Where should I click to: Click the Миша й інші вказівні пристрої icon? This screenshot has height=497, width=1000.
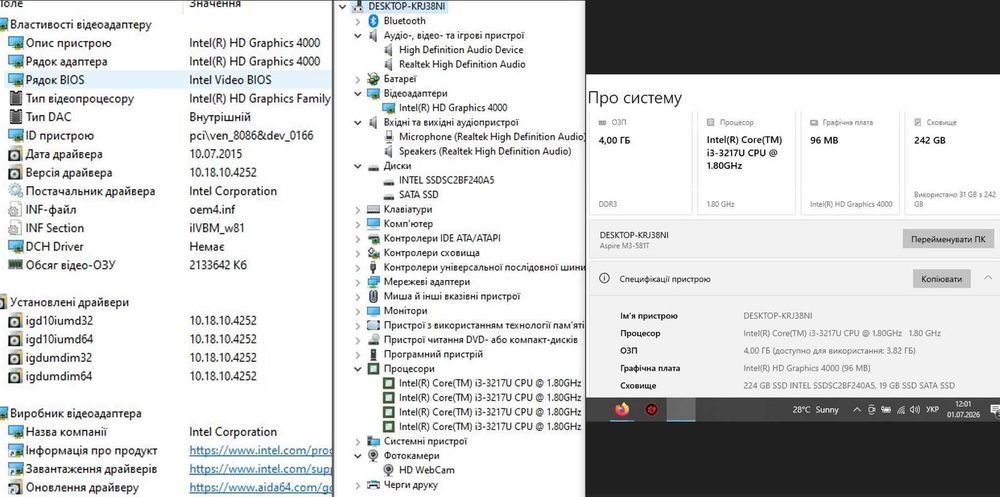pos(374,296)
